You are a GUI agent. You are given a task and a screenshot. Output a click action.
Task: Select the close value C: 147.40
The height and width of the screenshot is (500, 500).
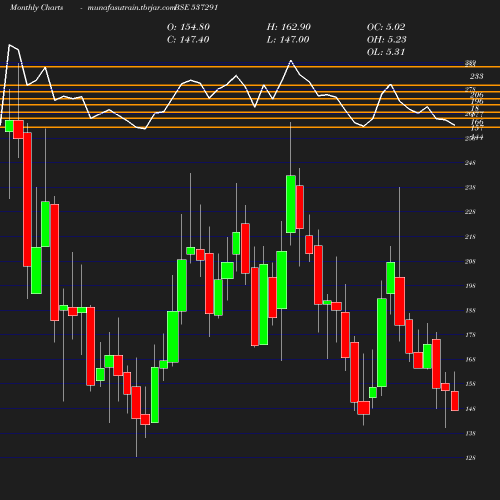[188, 40]
